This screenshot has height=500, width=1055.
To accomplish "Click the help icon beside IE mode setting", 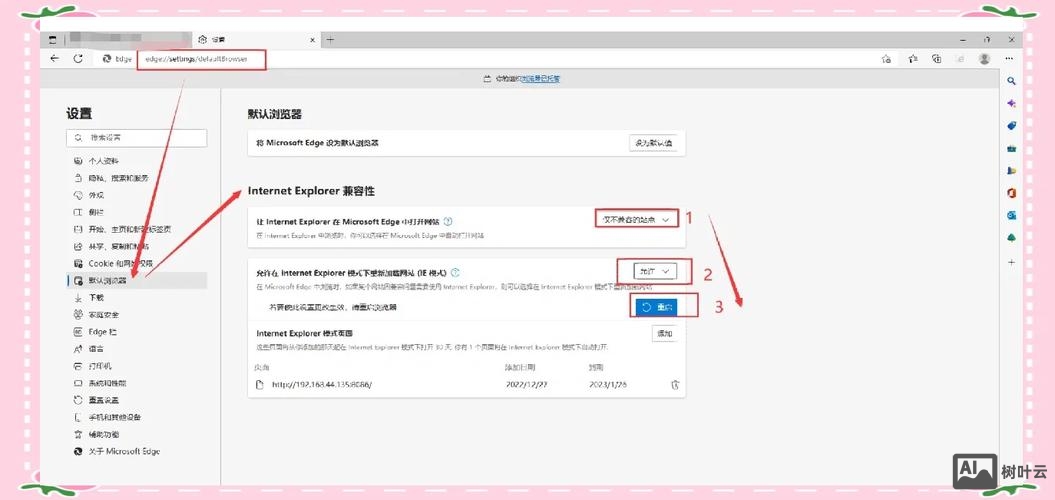I will (x=455, y=272).
